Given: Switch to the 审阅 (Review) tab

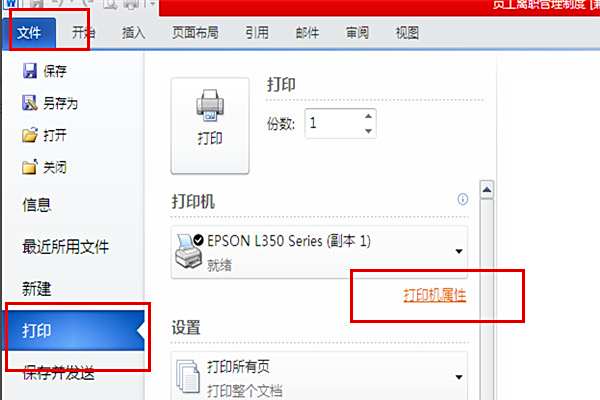Looking at the screenshot, I should (x=357, y=33).
